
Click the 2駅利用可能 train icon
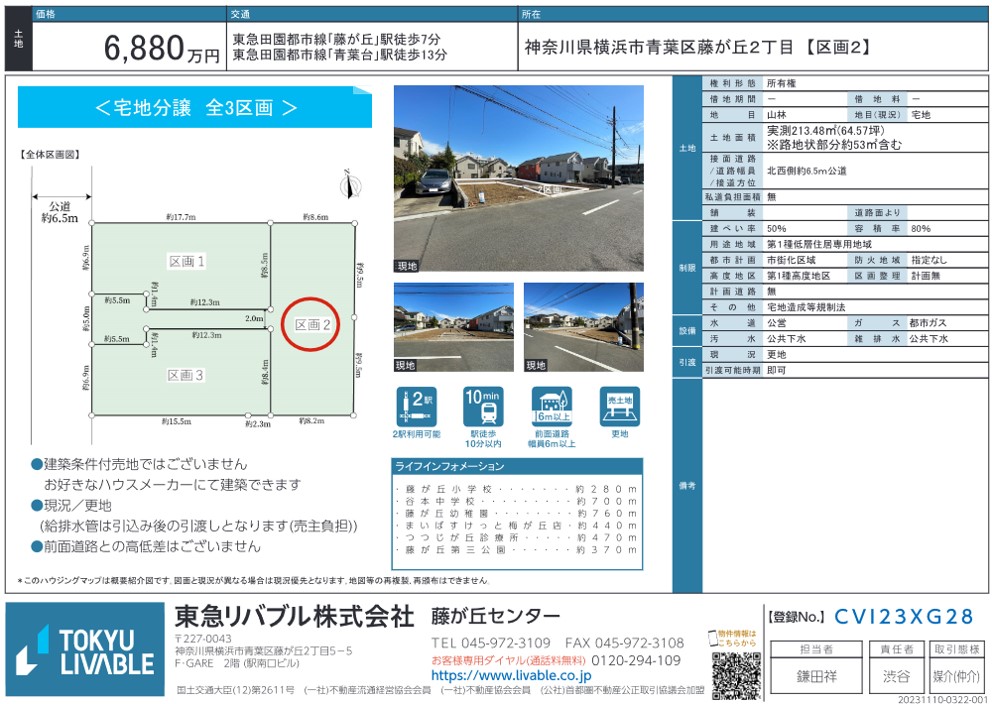[x=416, y=407]
